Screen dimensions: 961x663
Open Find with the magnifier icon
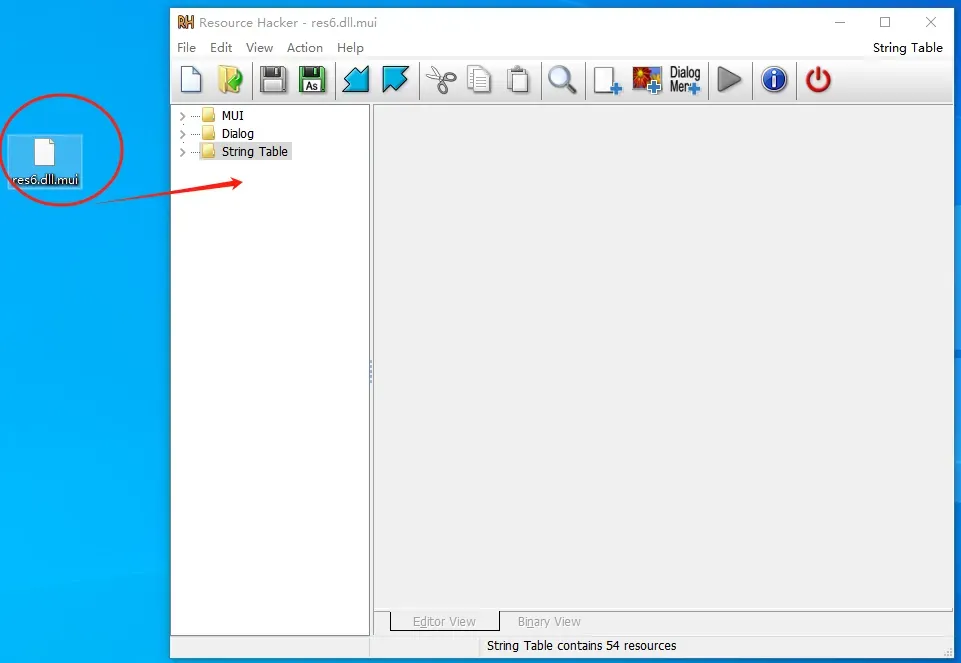pos(562,80)
